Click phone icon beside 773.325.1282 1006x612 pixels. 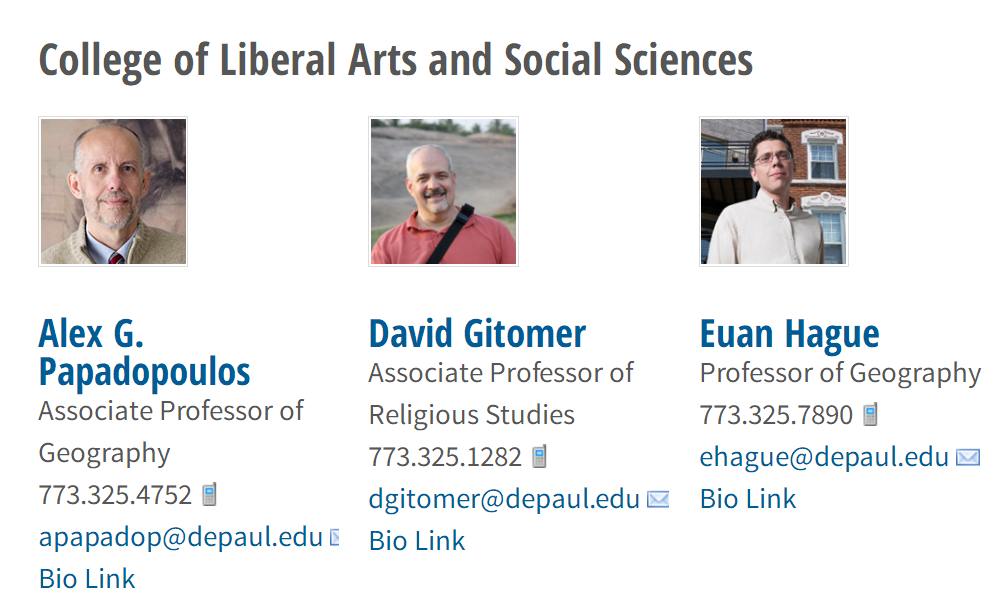point(540,457)
